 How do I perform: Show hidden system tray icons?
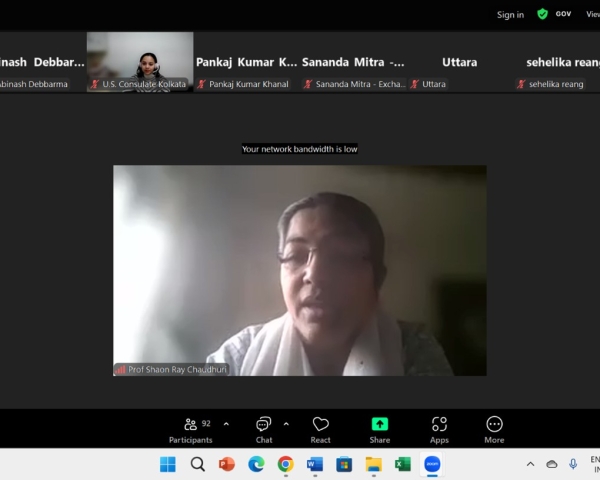530,464
